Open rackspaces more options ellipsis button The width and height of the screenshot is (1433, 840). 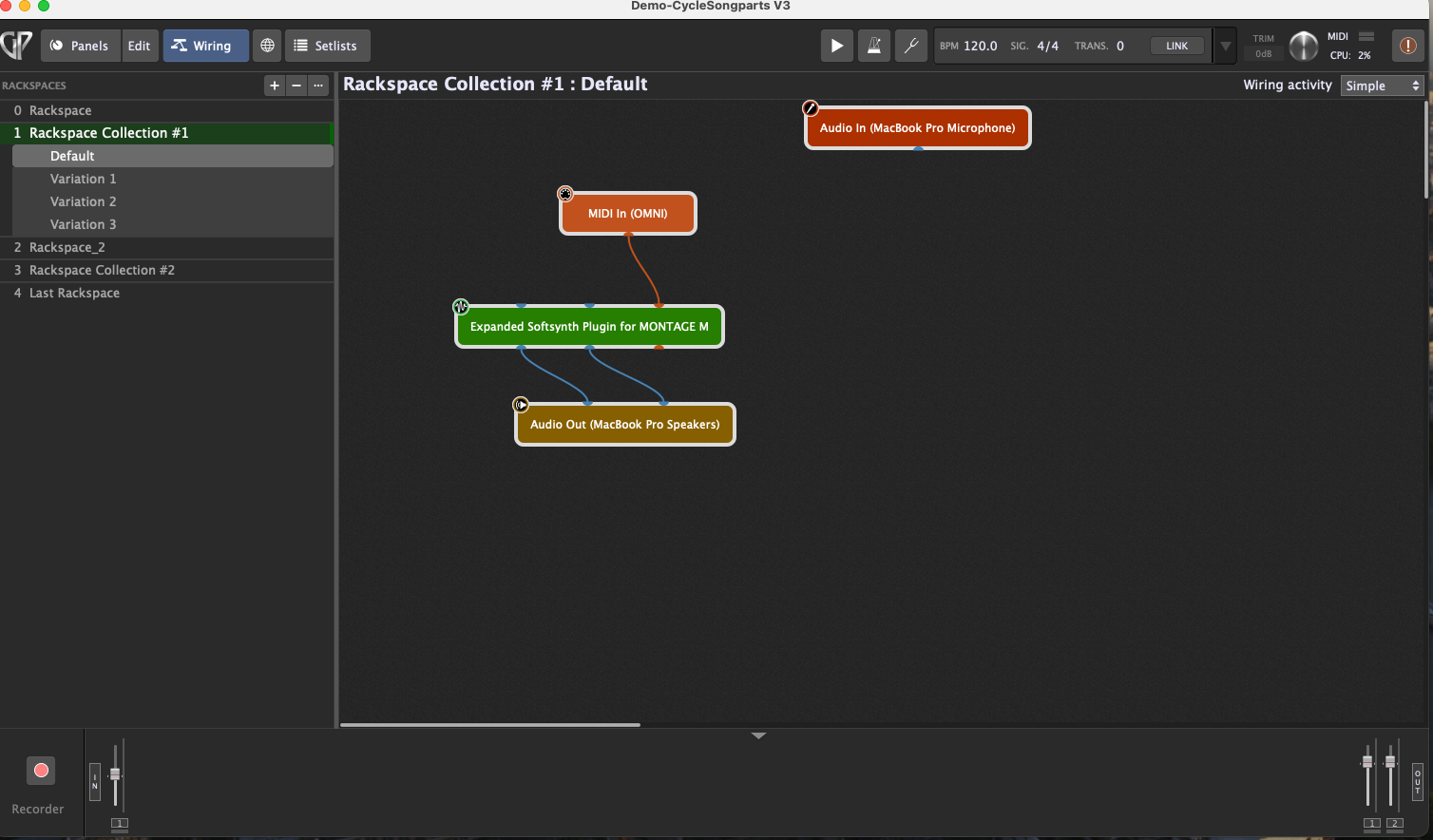click(318, 86)
